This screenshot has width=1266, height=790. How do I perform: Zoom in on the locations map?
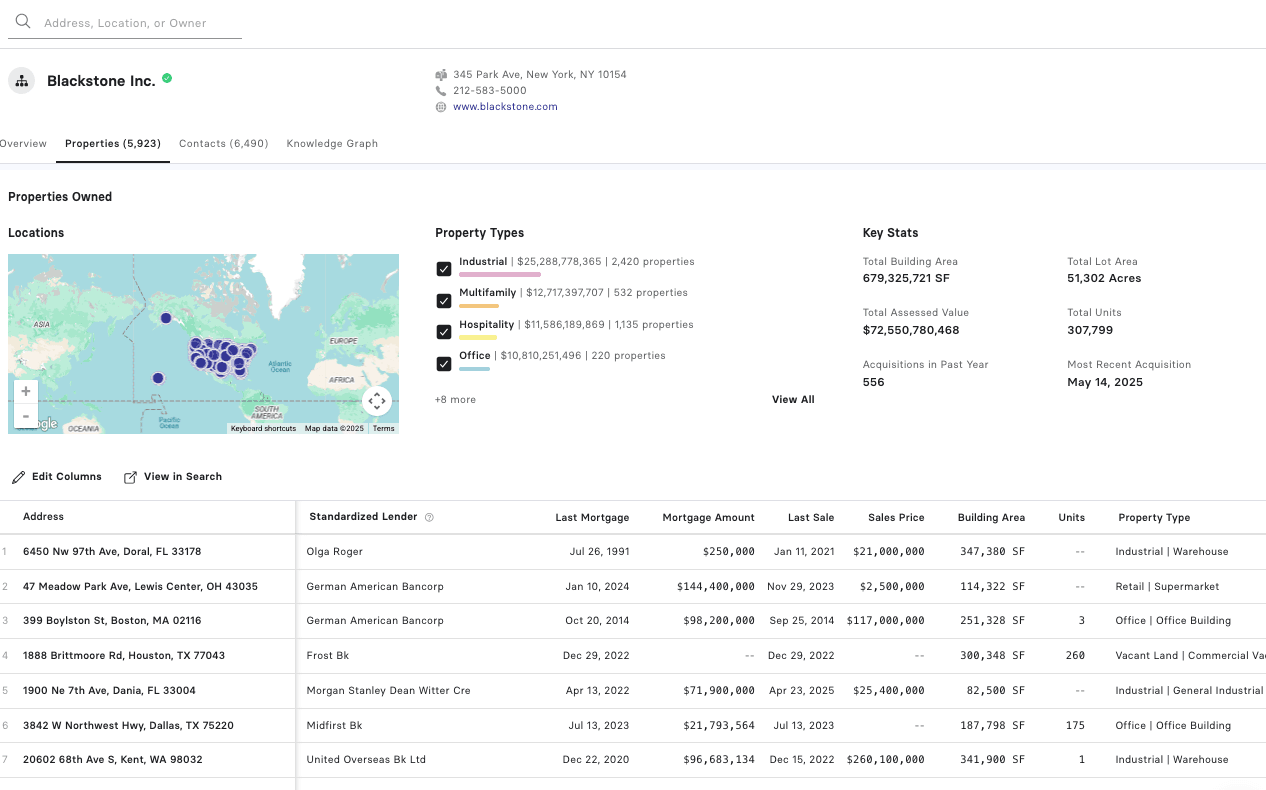(26, 391)
